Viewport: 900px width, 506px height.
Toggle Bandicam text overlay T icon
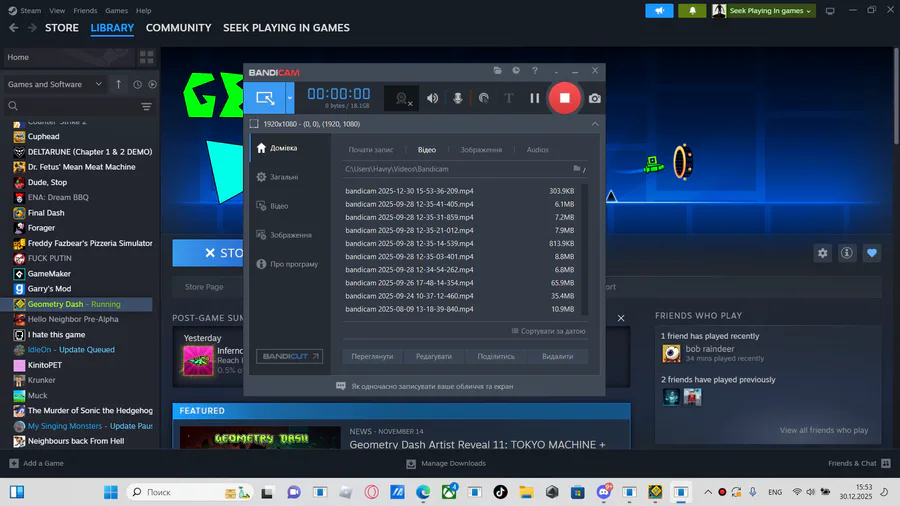click(x=509, y=99)
